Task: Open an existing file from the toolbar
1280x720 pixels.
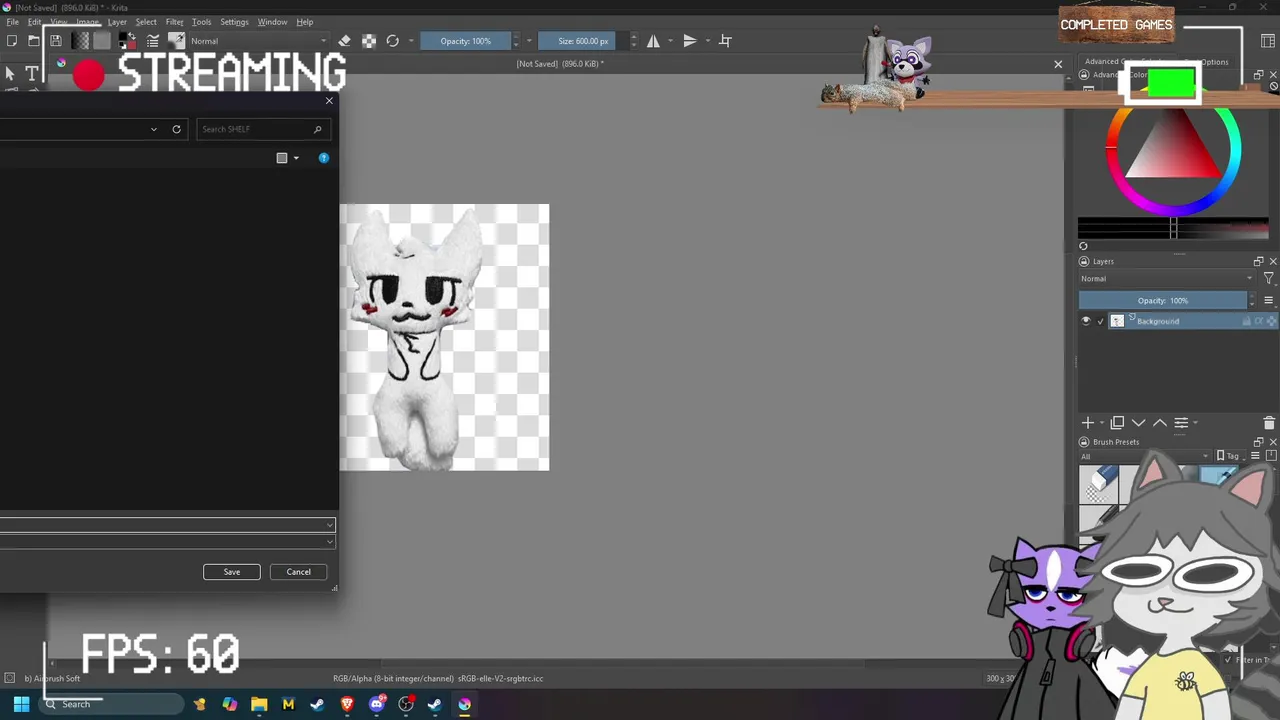Action: click(x=34, y=41)
